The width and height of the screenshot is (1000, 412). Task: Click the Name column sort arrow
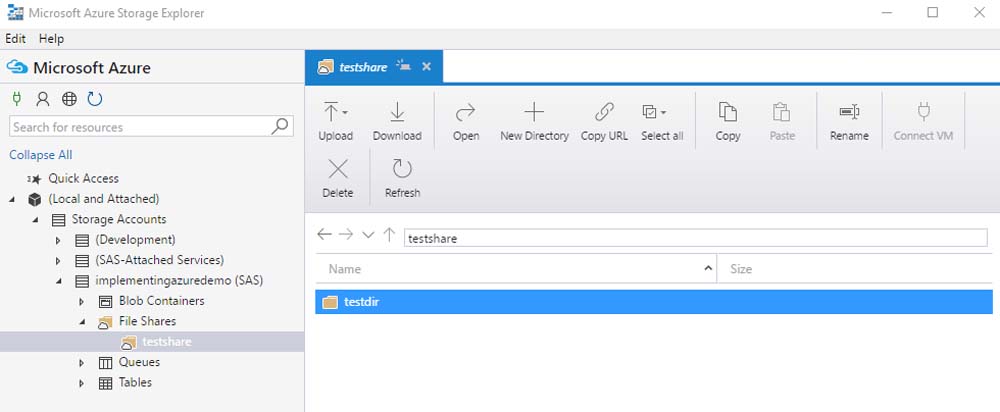(707, 269)
